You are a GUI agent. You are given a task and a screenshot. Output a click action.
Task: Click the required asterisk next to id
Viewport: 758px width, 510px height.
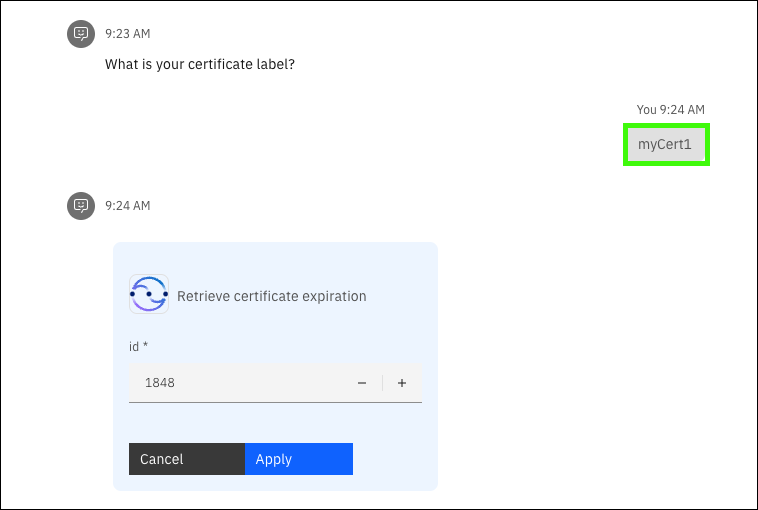pyautogui.click(x=146, y=346)
